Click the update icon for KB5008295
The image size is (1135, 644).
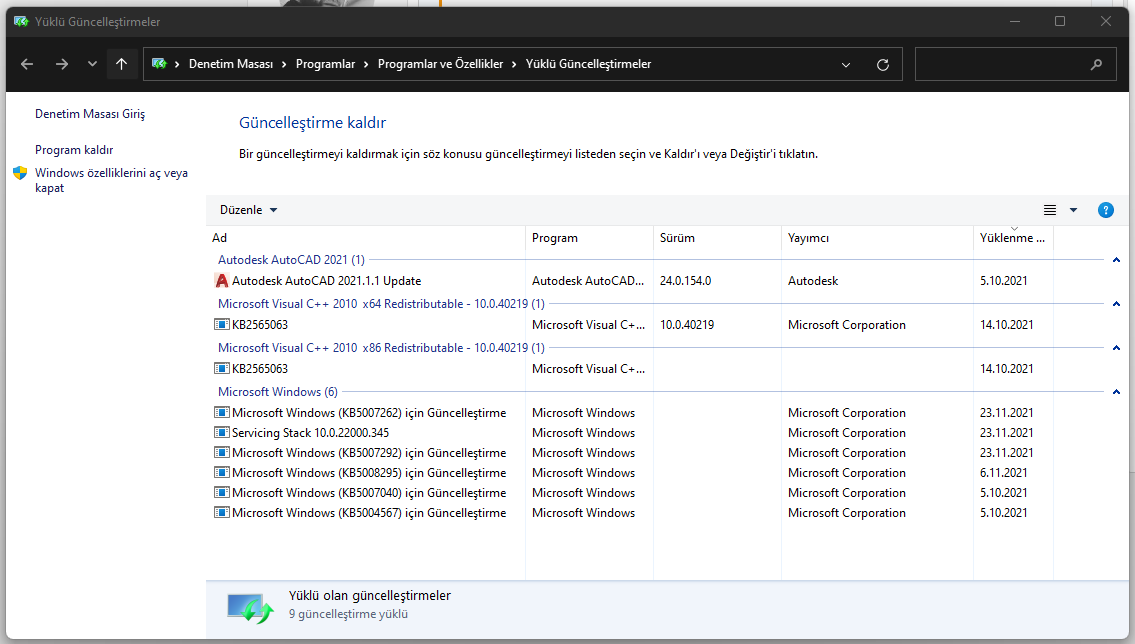coord(221,473)
